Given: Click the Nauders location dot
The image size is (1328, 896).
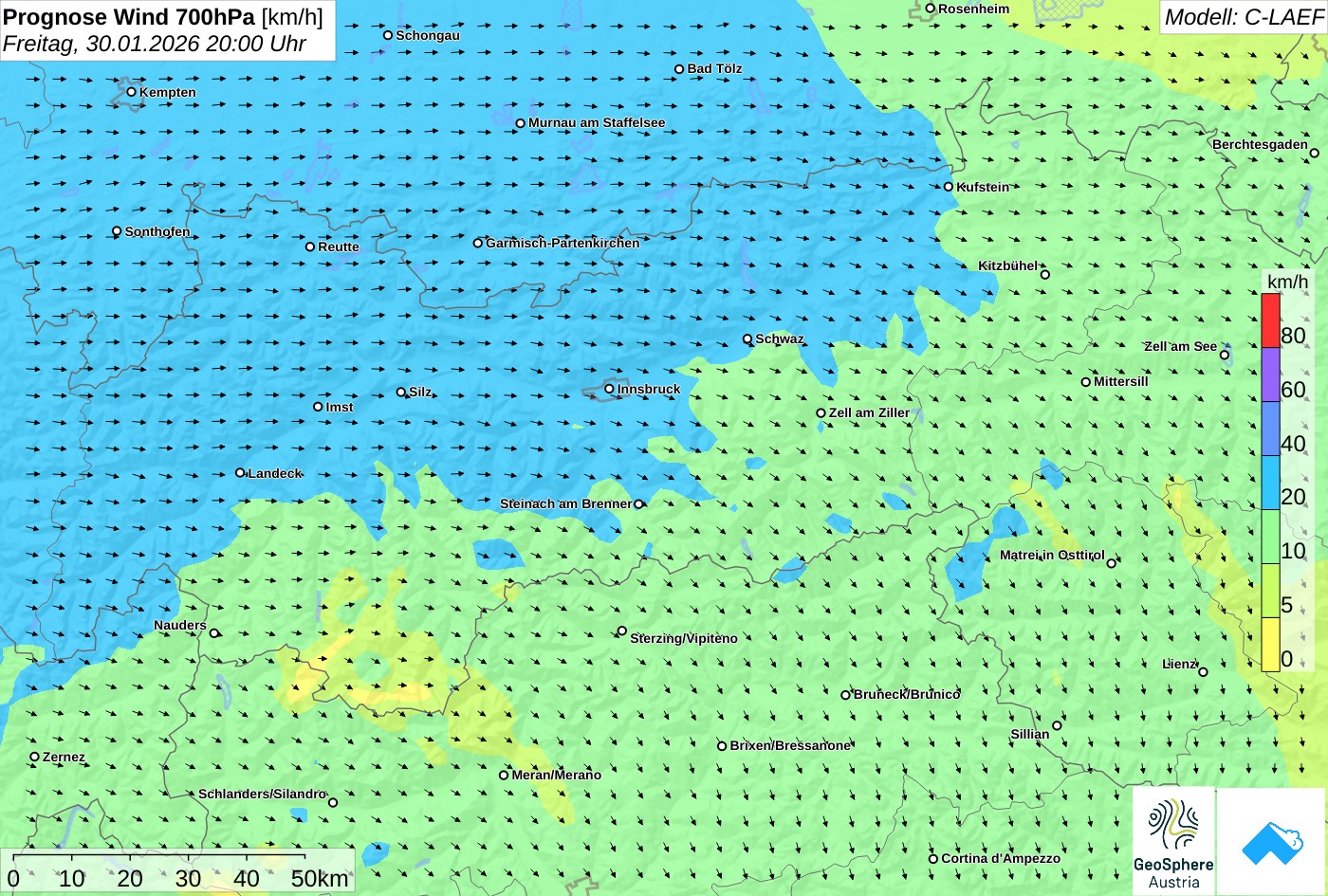Looking at the screenshot, I should (x=214, y=633).
